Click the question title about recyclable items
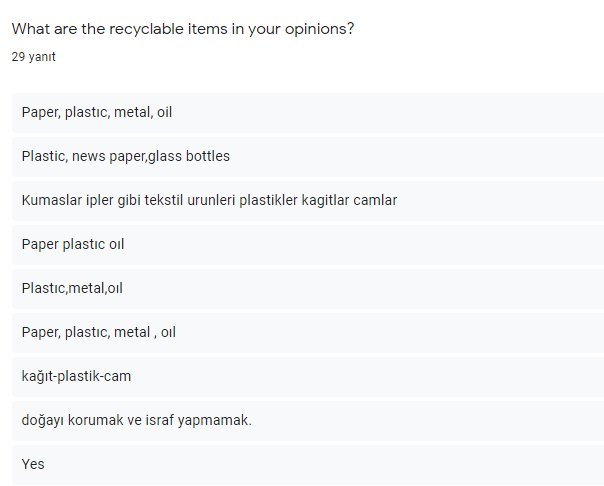This screenshot has width=604, height=486. coord(182,29)
